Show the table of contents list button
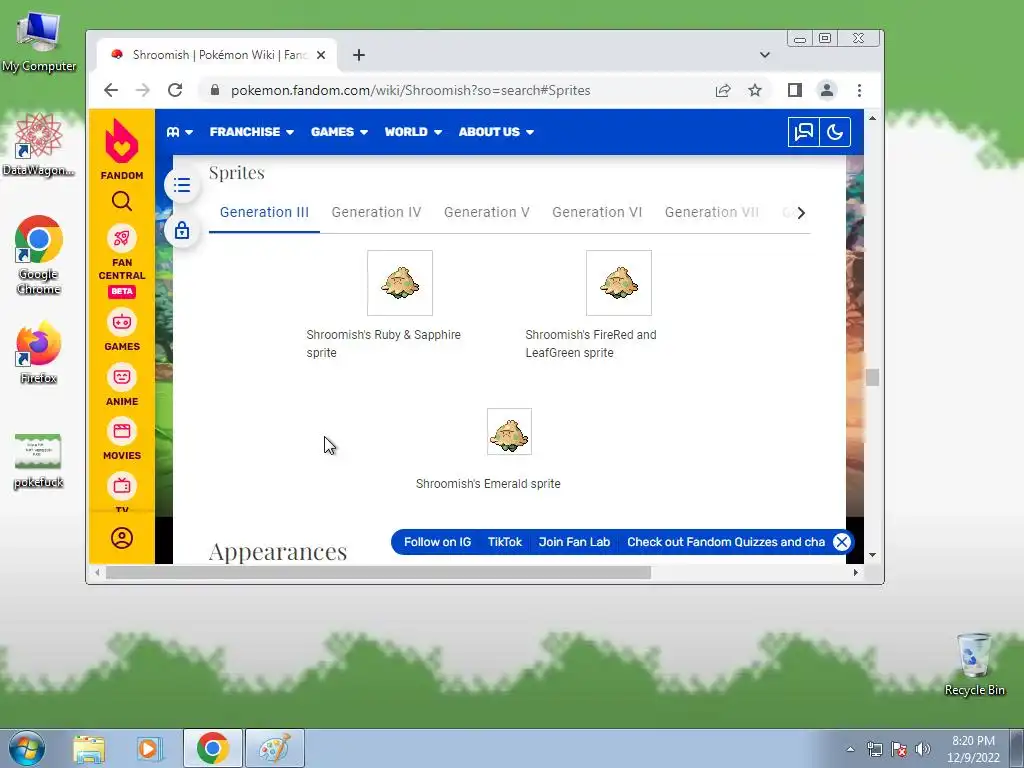 [x=182, y=185]
